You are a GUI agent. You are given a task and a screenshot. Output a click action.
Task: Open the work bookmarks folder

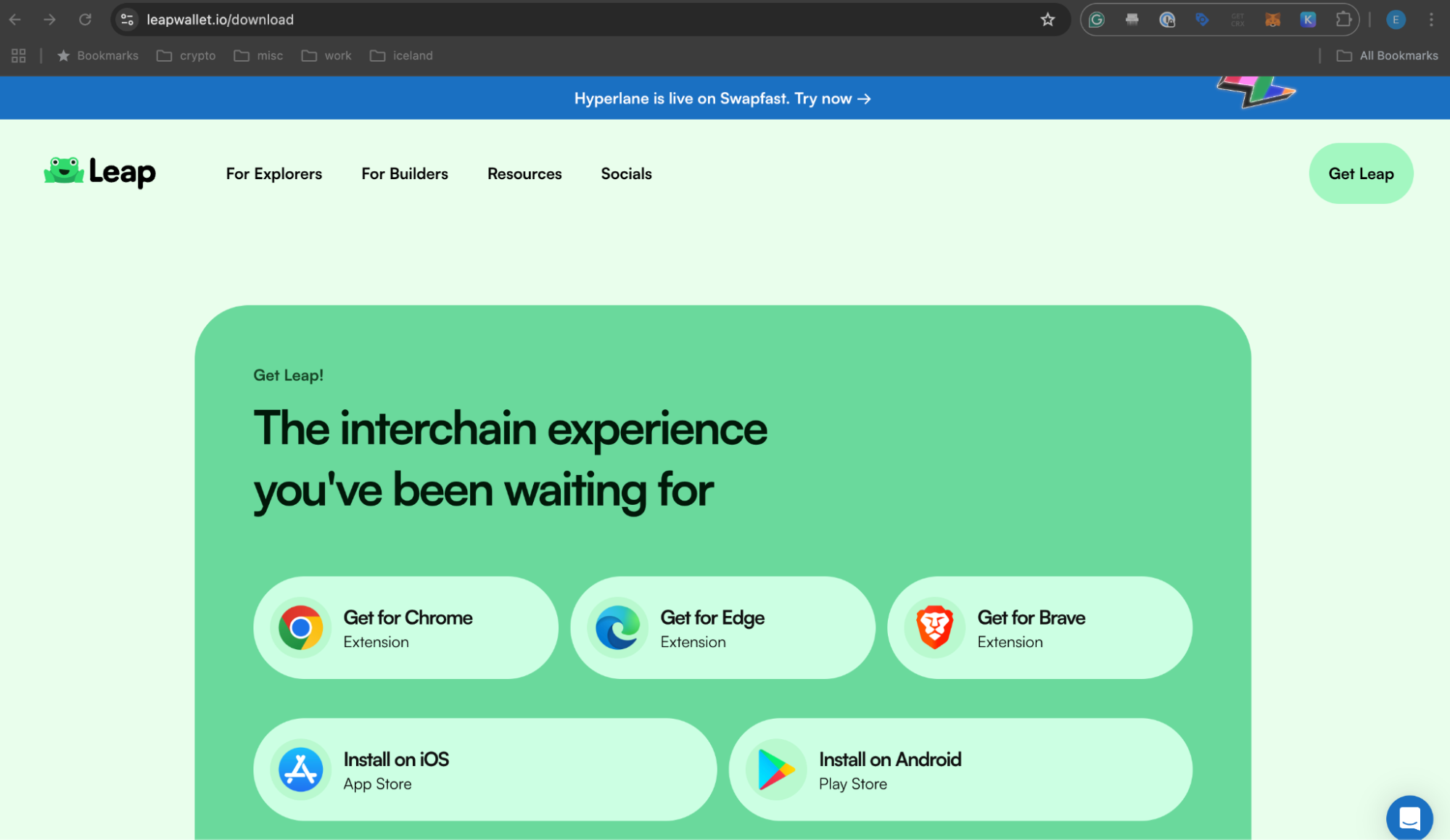click(326, 55)
